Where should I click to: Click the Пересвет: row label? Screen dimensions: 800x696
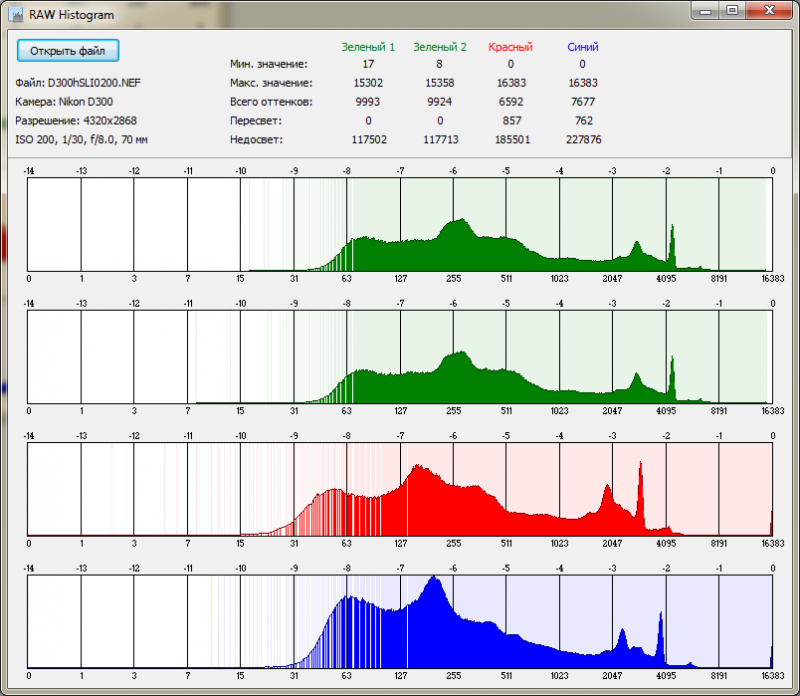click(256, 121)
